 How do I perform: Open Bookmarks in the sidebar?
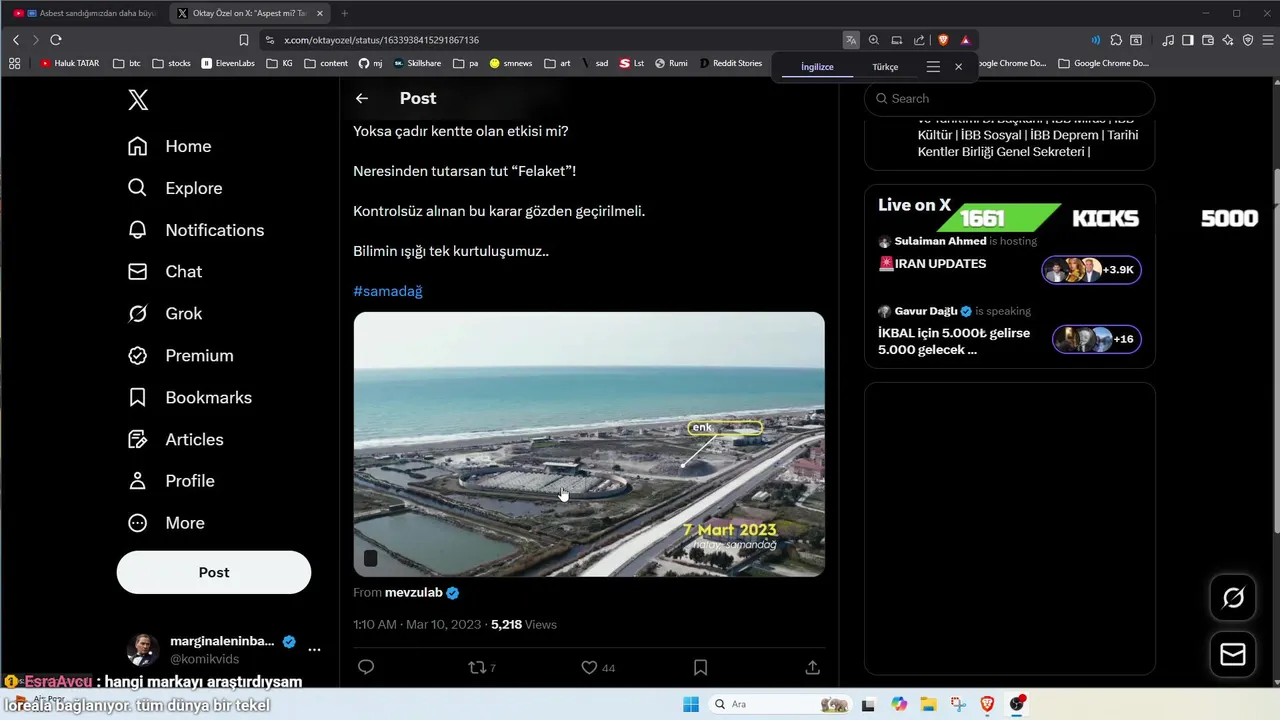pyautogui.click(x=189, y=398)
